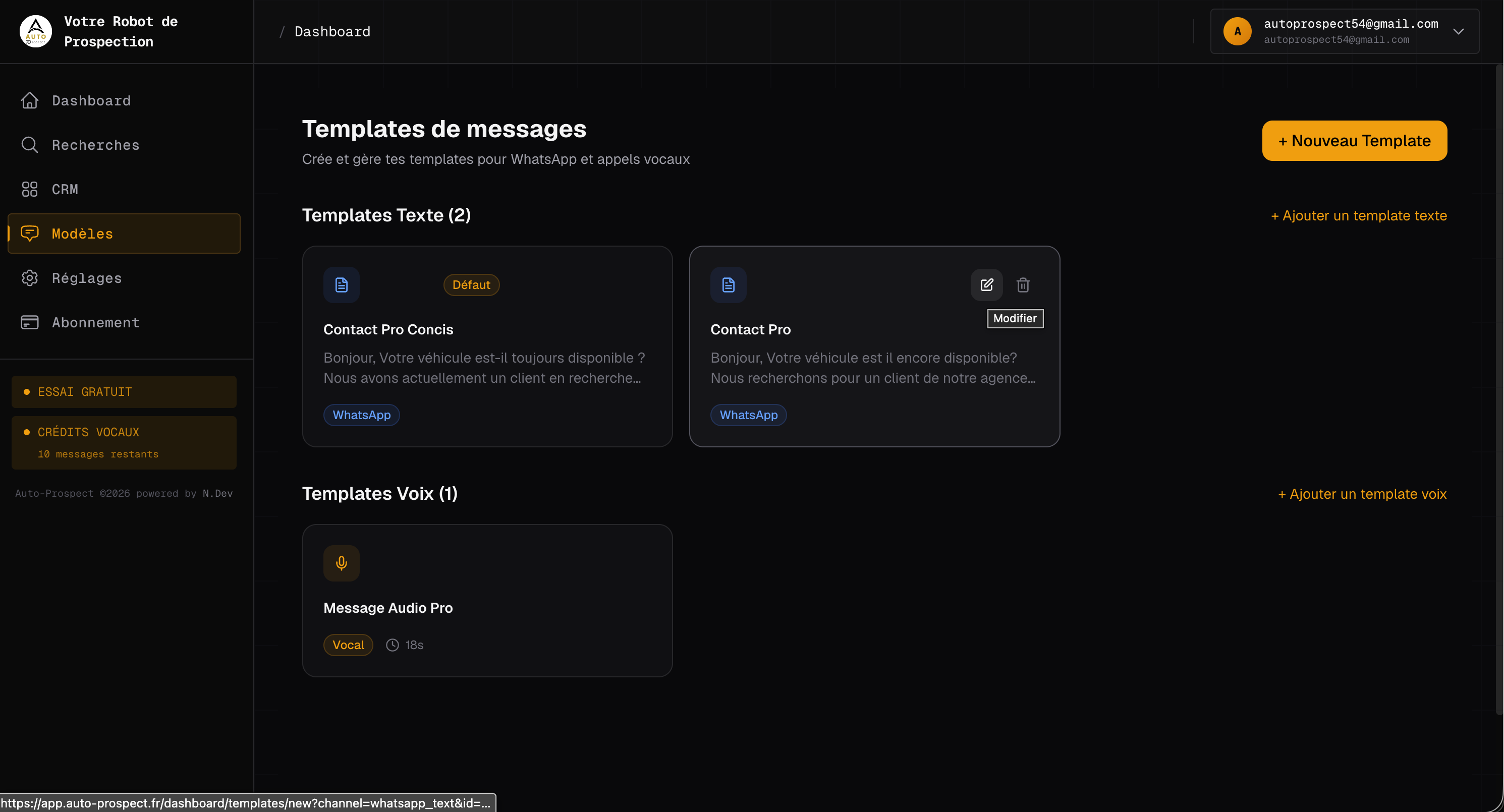Image resolution: width=1504 pixels, height=812 pixels.
Task: Click the orange account avatar A
Action: click(x=1237, y=32)
